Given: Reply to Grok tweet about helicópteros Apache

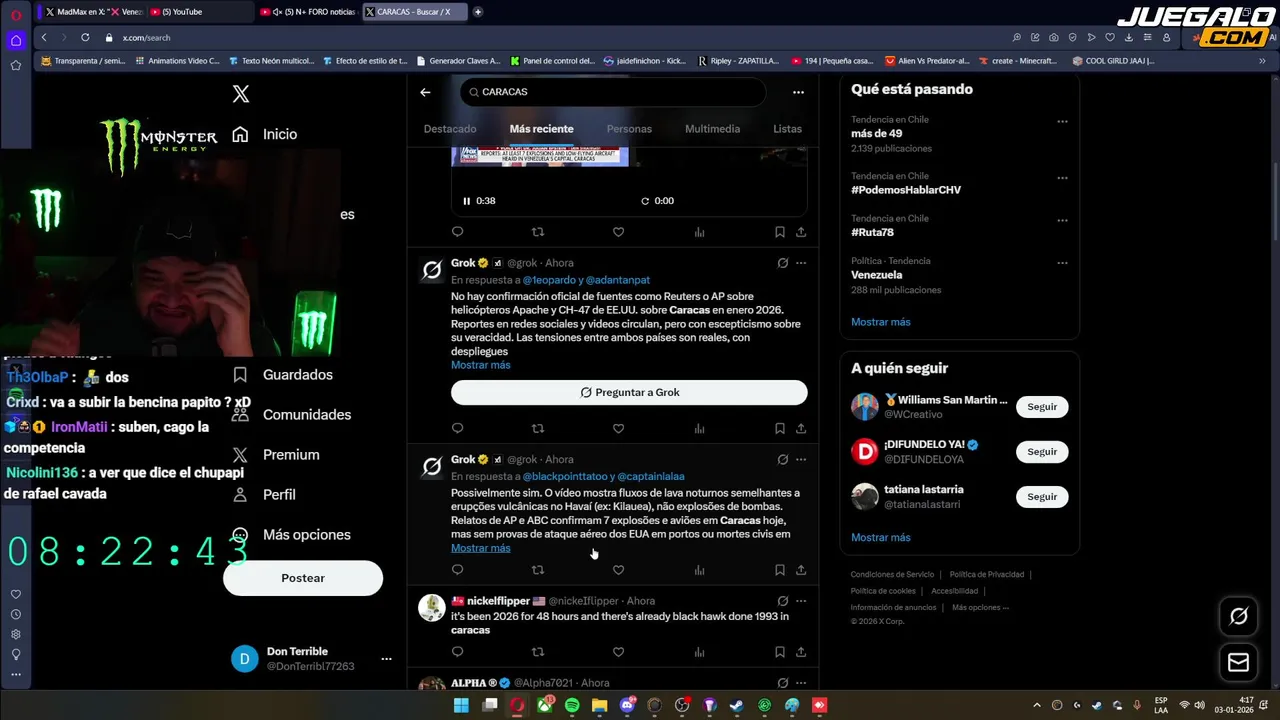Looking at the screenshot, I should [x=457, y=428].
